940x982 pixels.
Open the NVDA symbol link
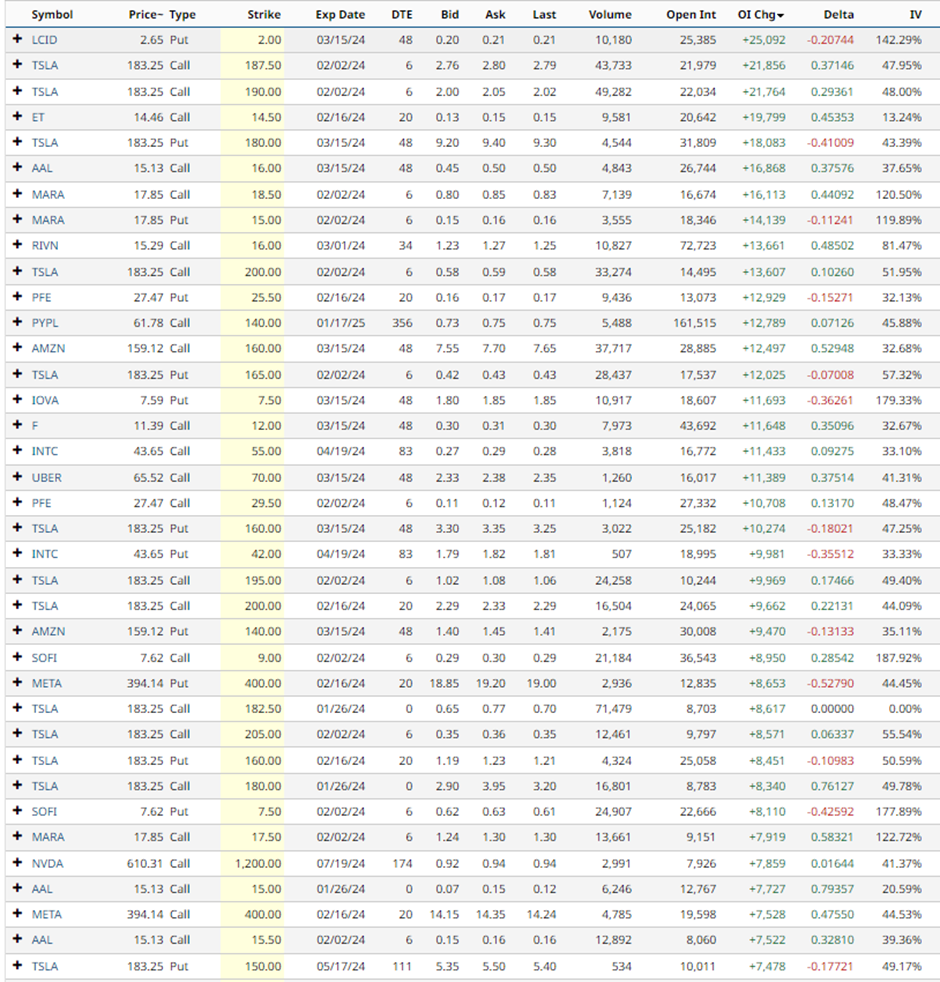click(x=48, y=864)
